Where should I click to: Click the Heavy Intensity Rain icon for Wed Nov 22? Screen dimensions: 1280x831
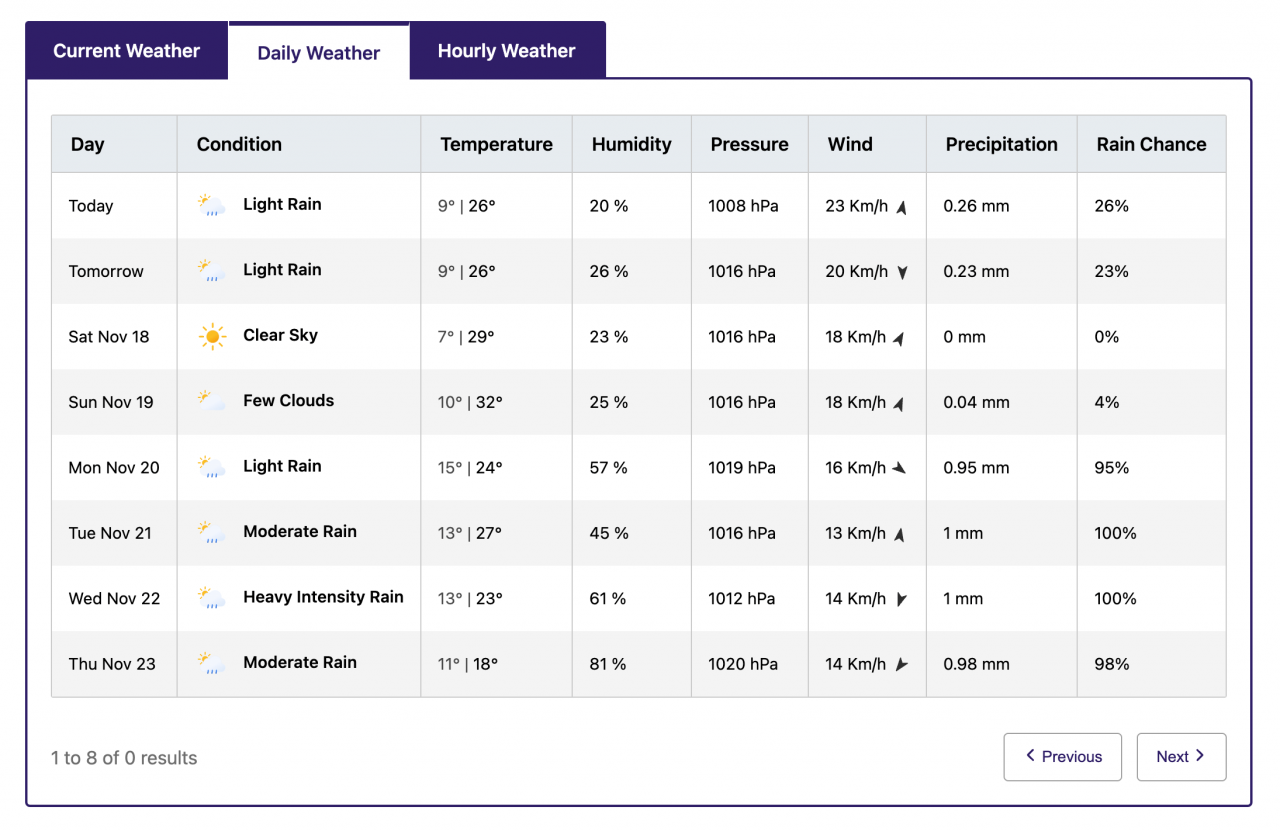[x=211, y=597]
